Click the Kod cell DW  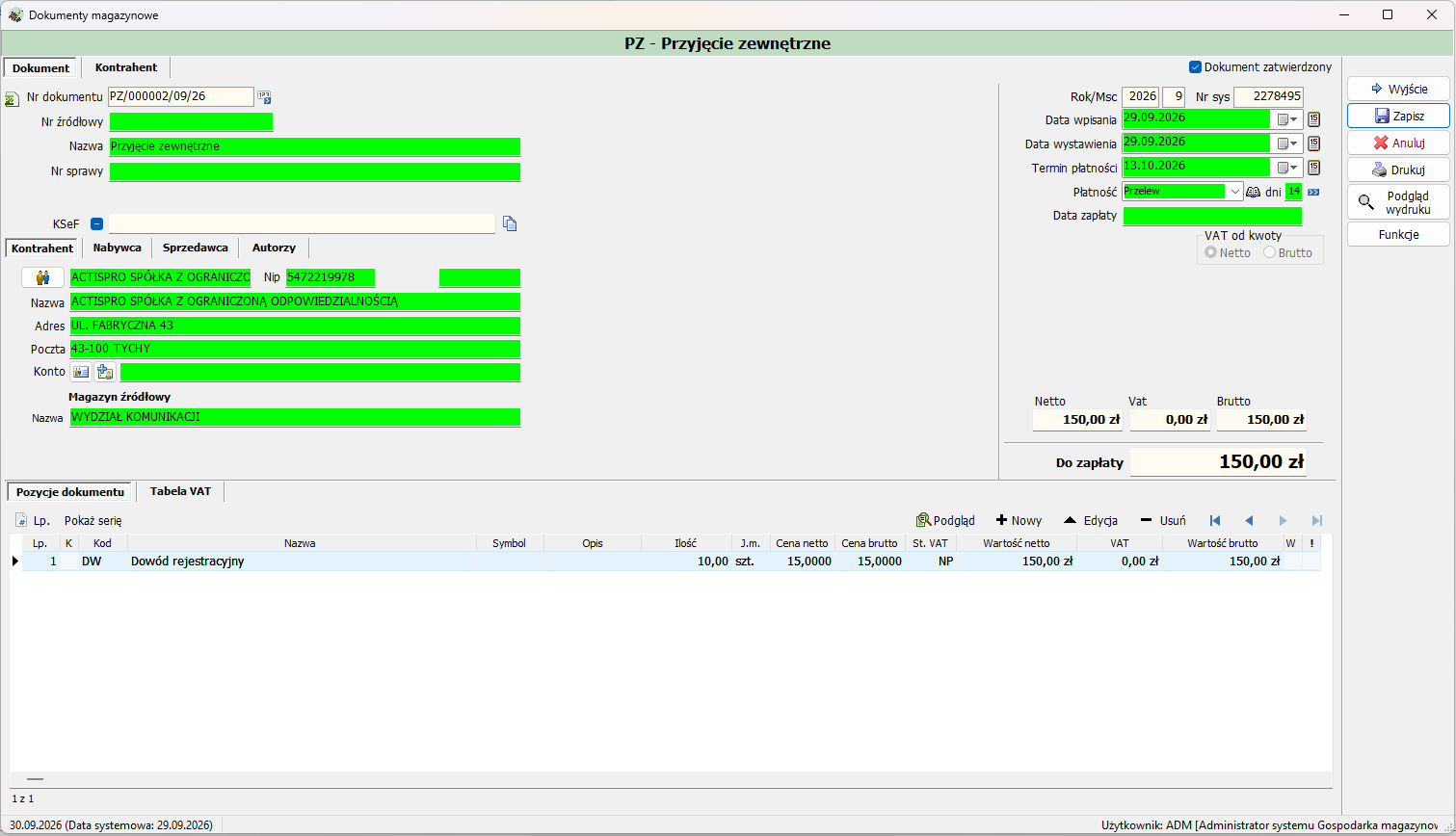(x=101, y=561)
